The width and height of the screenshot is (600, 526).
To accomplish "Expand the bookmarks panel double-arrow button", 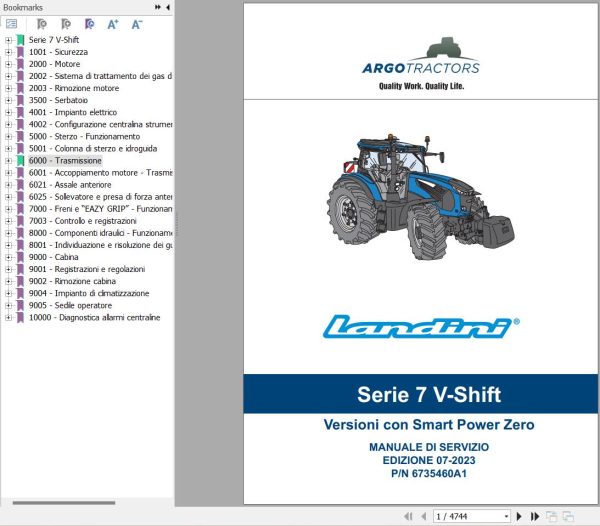I will click(x=158, y=7).
